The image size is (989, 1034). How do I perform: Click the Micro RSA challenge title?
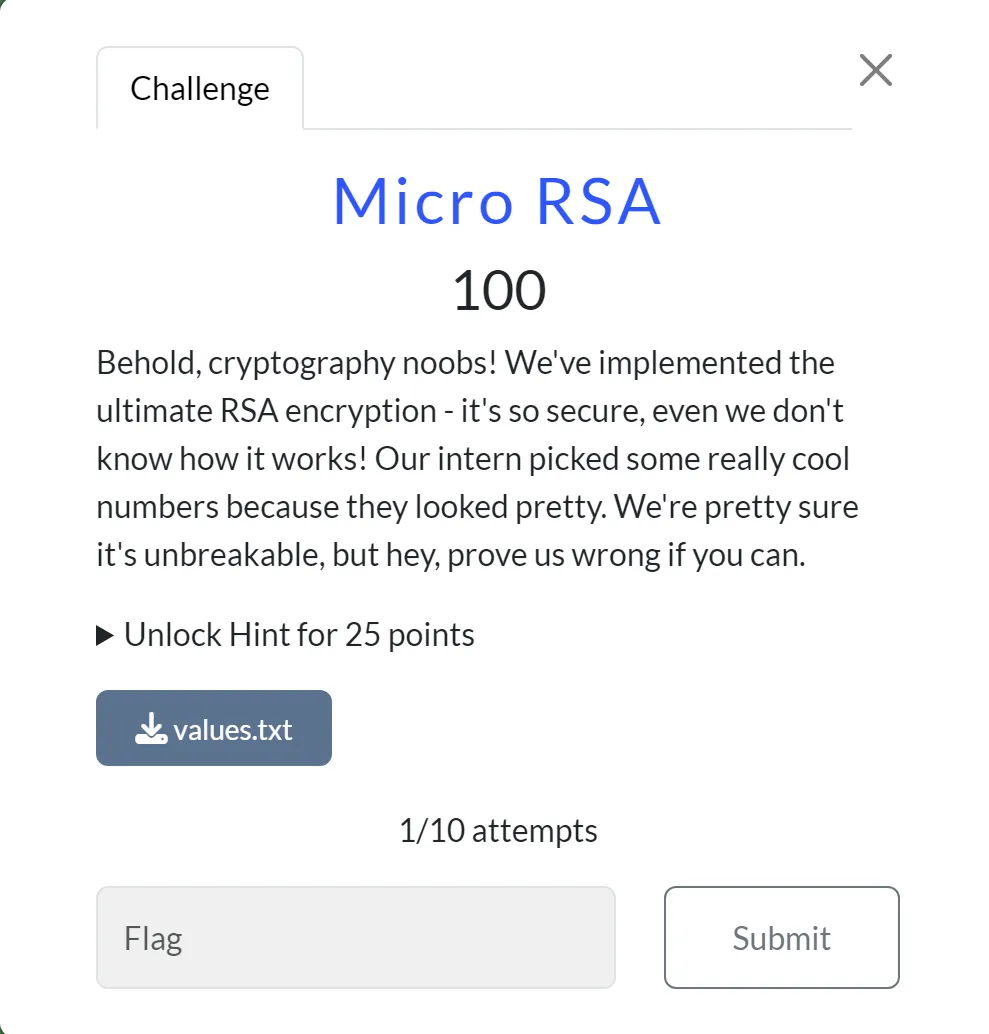[497, 201]
